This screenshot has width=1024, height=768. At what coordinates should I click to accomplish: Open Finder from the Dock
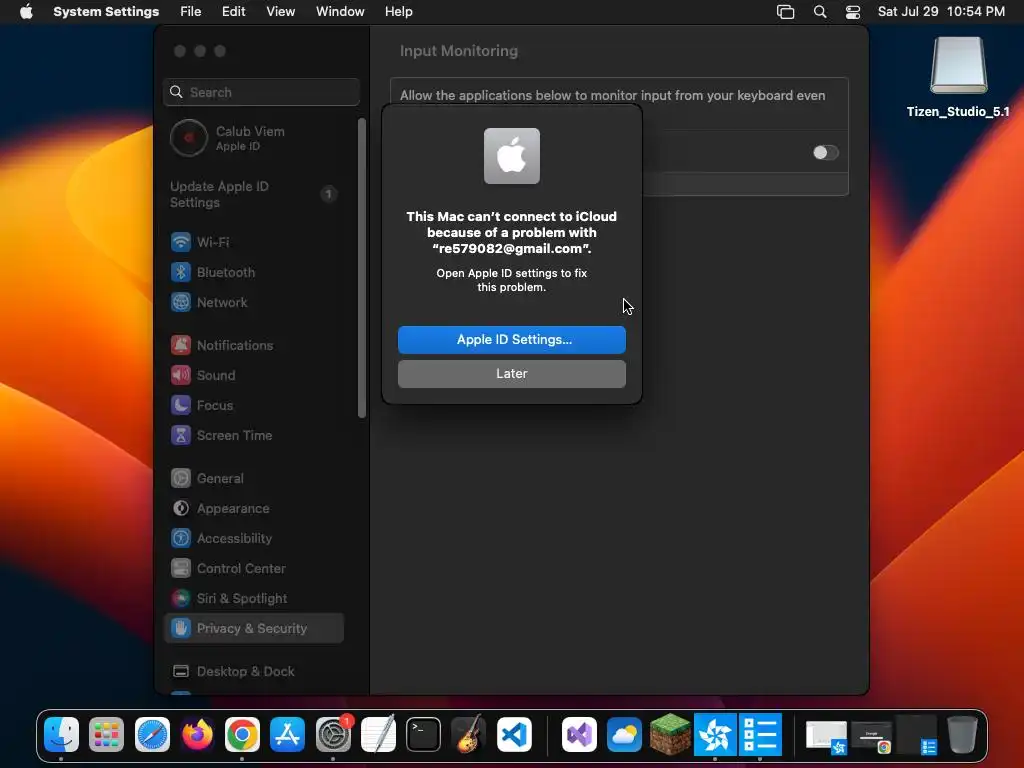click(x=61, y=735)
